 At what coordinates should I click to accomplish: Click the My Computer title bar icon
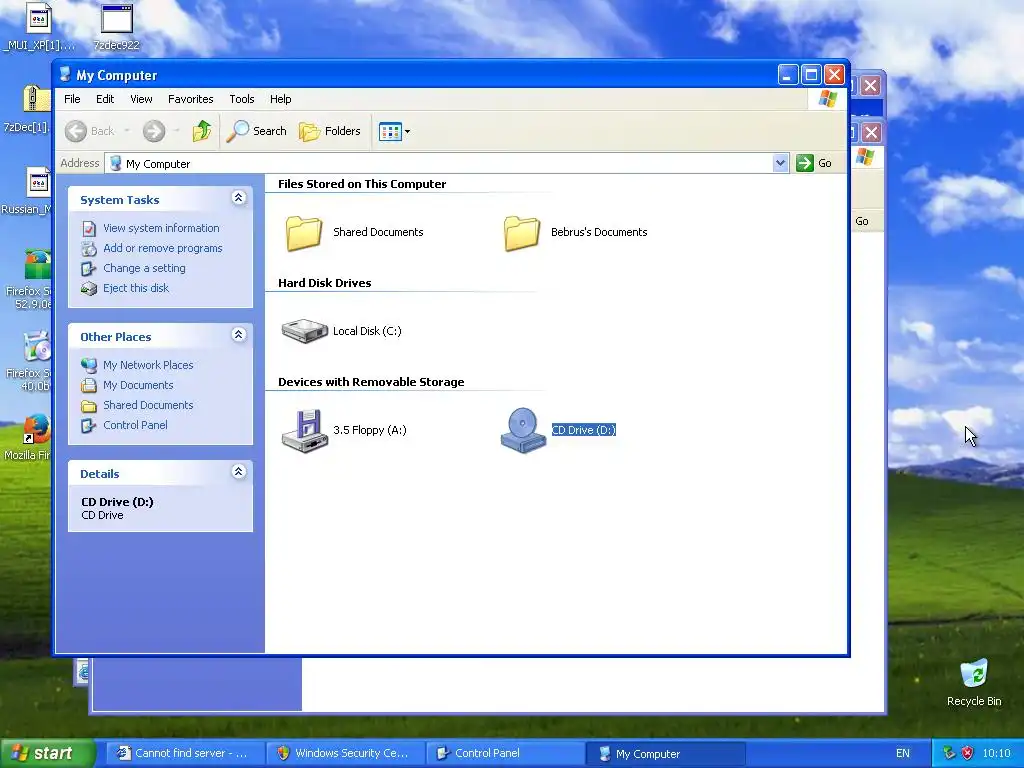coord(65,74)
